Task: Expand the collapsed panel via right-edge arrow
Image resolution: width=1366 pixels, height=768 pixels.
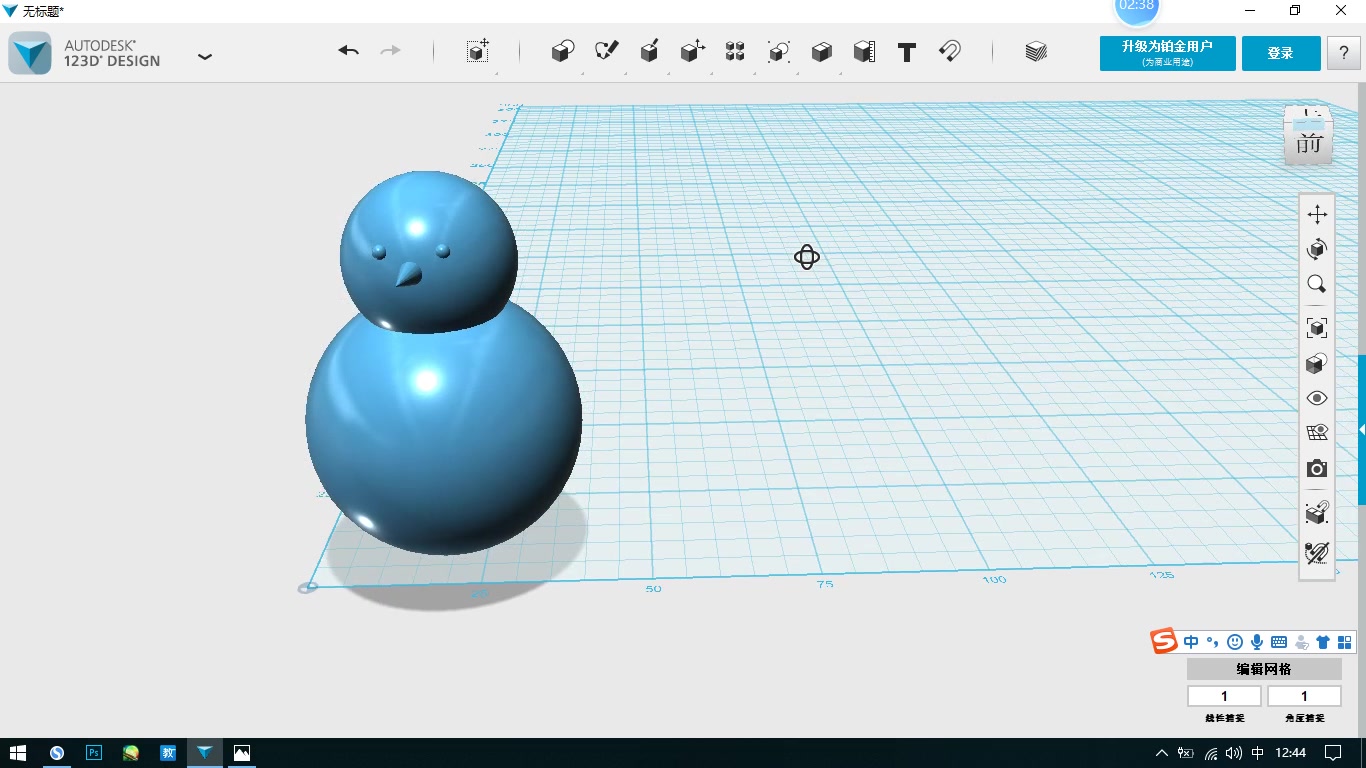Action: point(1361,429)
